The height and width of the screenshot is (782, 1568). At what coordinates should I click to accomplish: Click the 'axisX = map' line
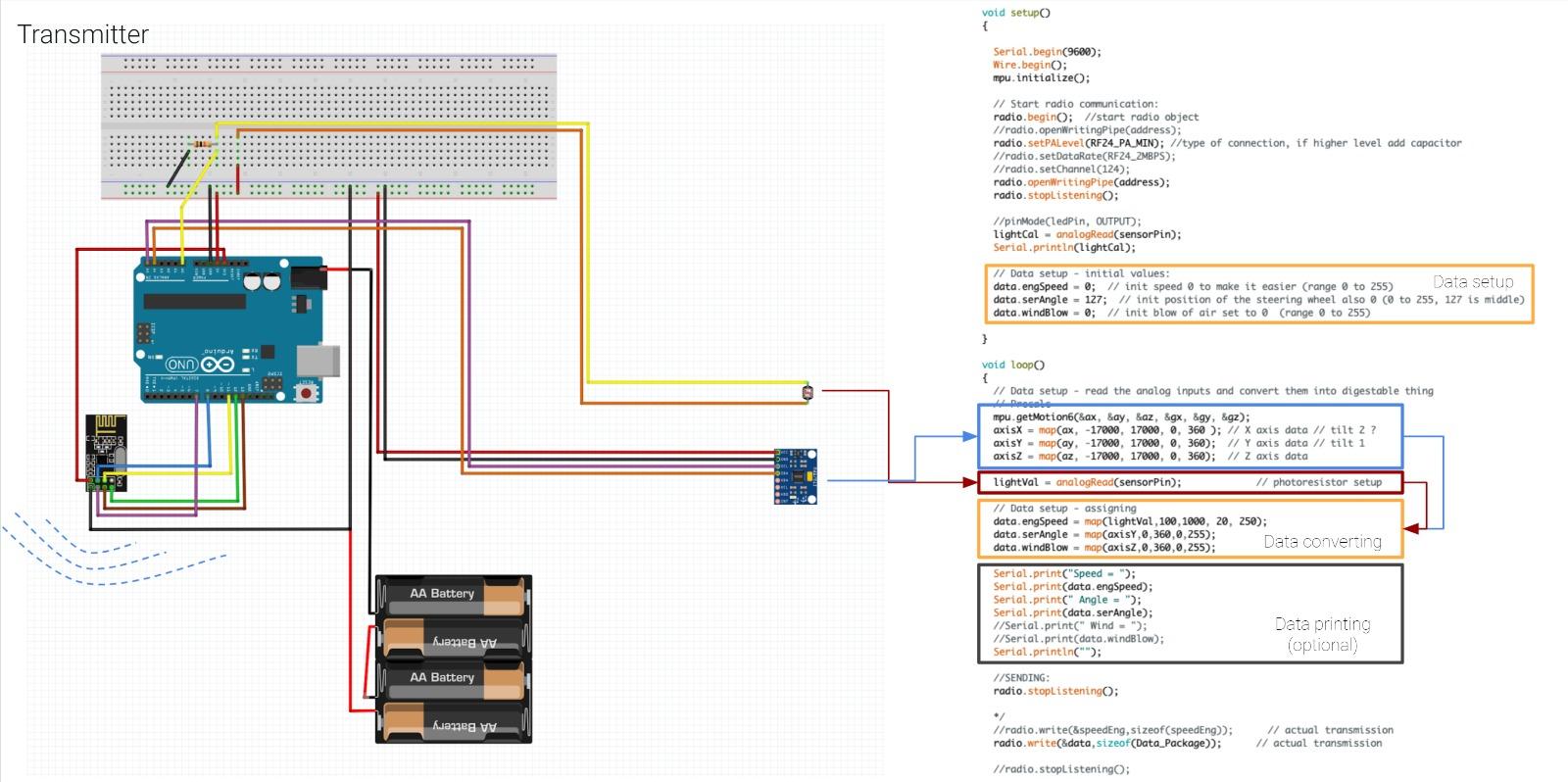point(1185,429)
